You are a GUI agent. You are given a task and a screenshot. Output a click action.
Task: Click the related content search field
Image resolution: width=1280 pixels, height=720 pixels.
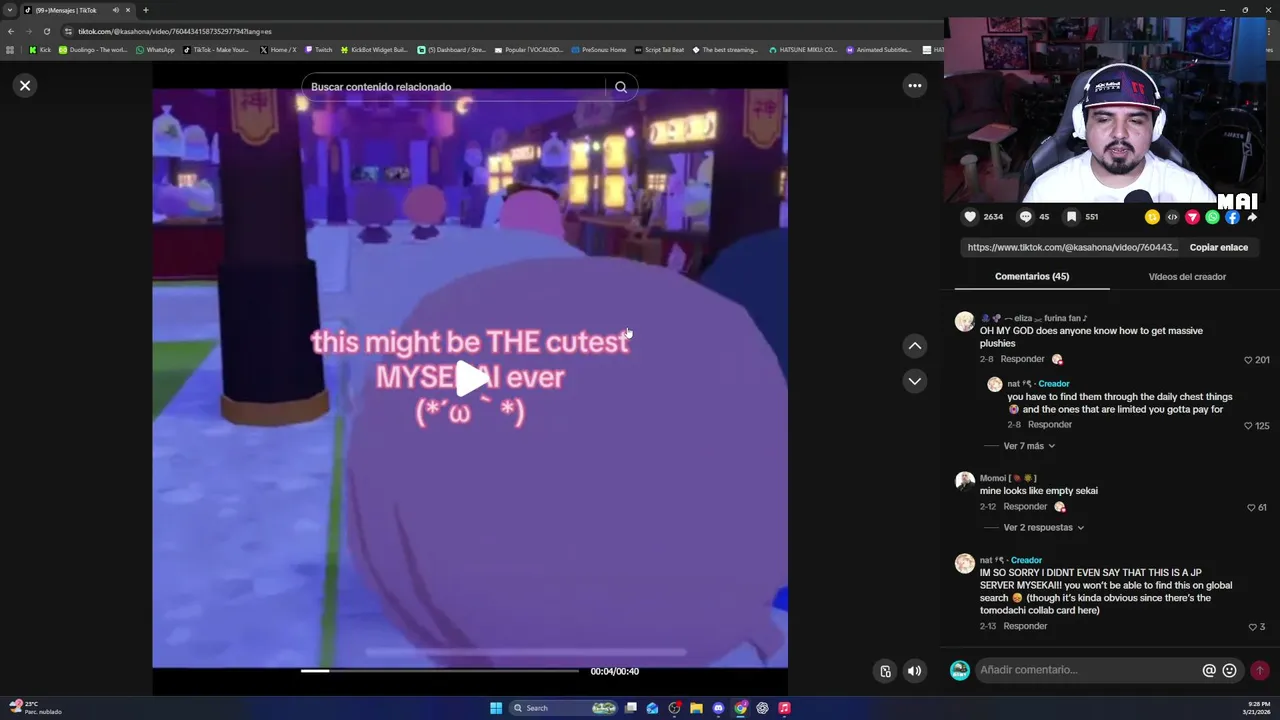(x=455, y=87)
